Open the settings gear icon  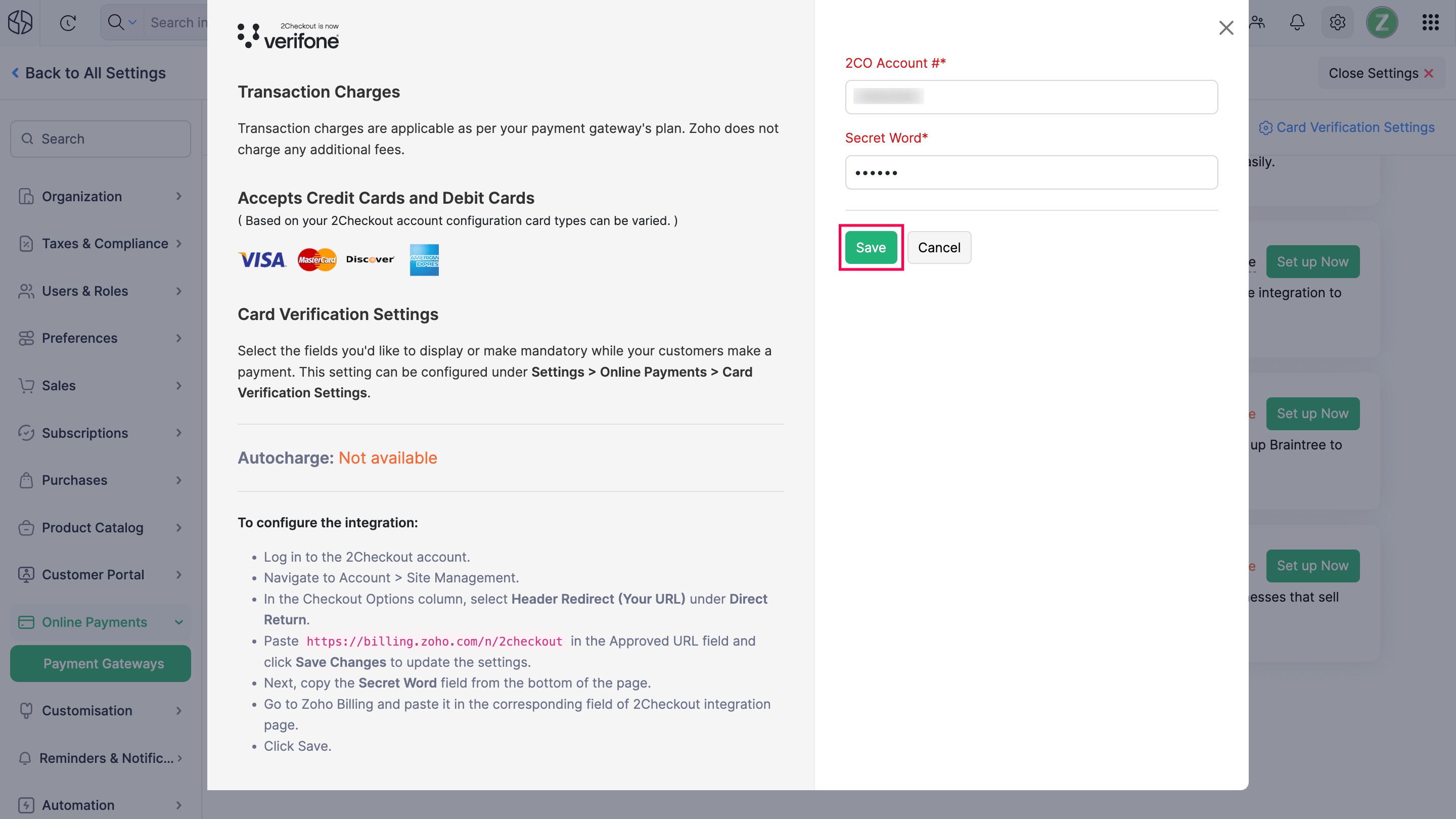click(x=1337, y=23)
